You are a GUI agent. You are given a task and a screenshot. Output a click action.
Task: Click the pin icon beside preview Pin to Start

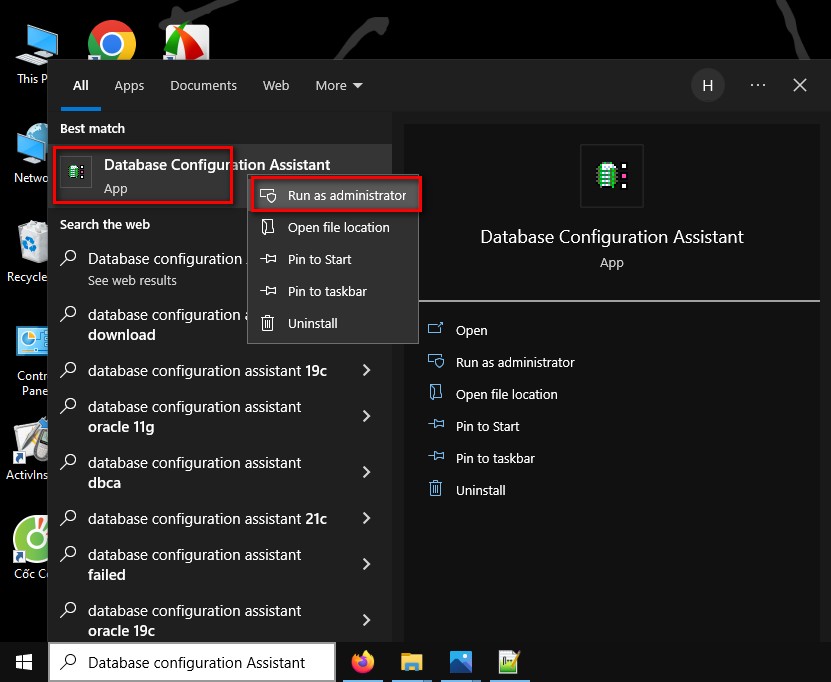(x=436, y=424)
